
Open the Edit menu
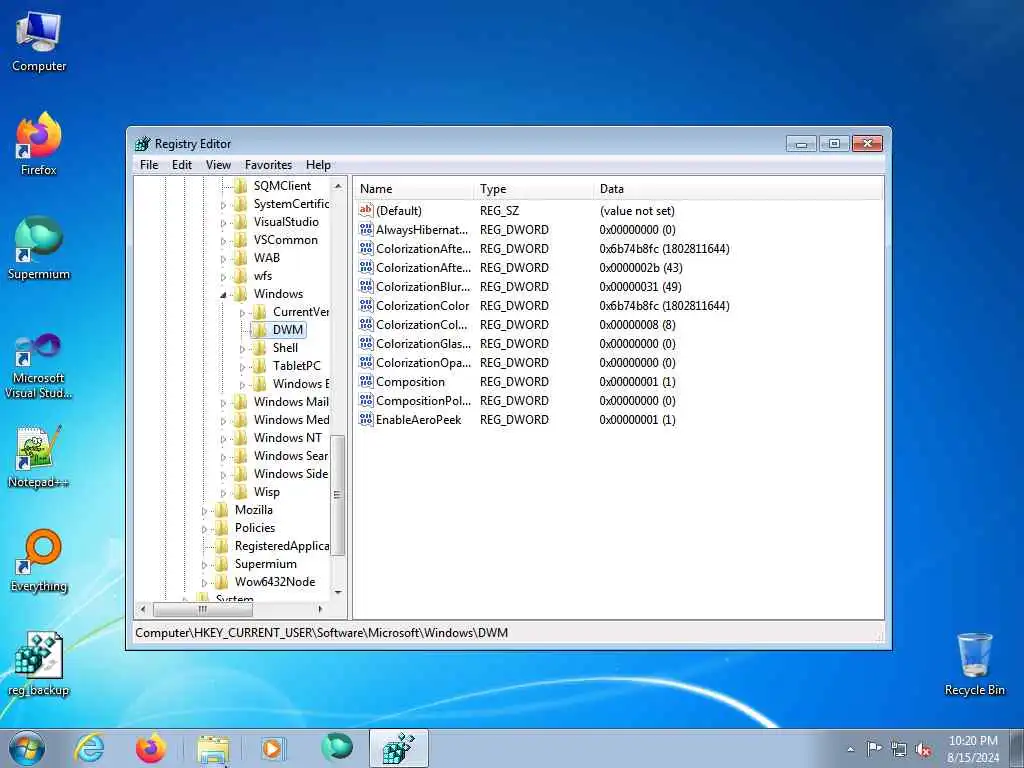[x=182, y=165]
